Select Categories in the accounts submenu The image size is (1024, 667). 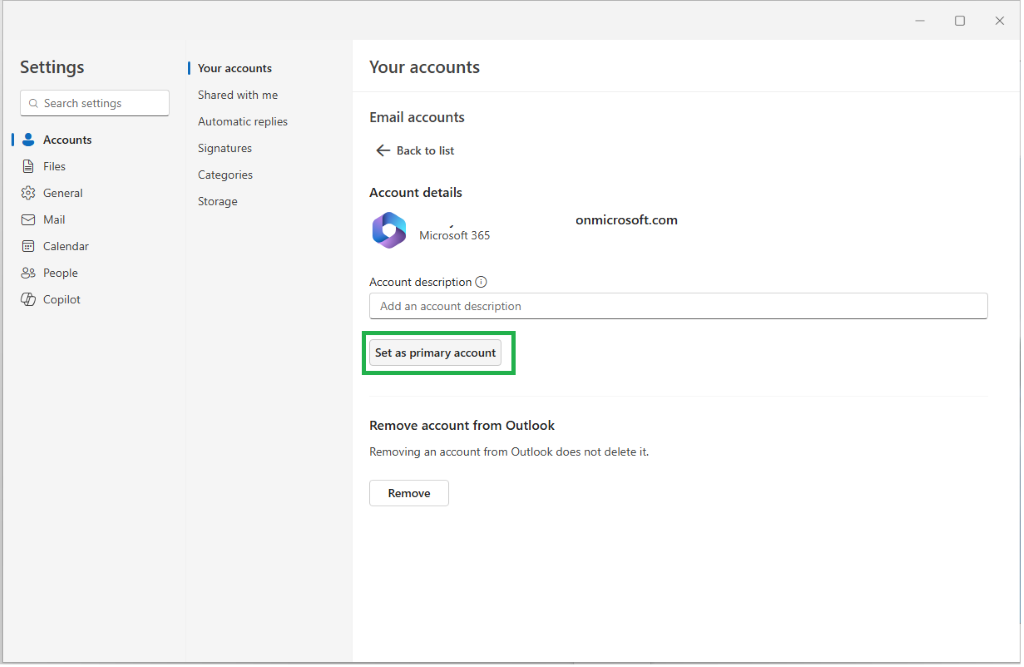click(225, 175)
